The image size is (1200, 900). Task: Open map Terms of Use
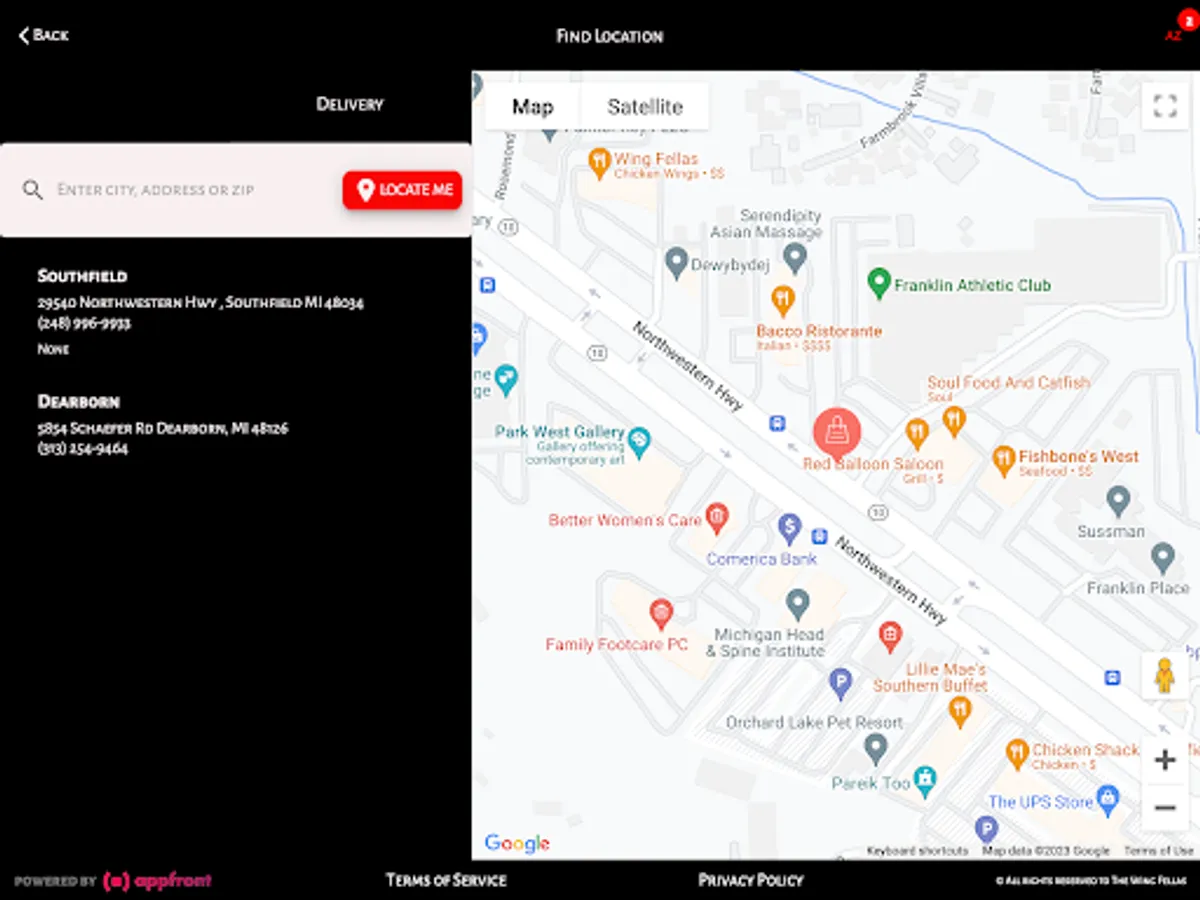pyautogui.click(x=1159, y=851)
